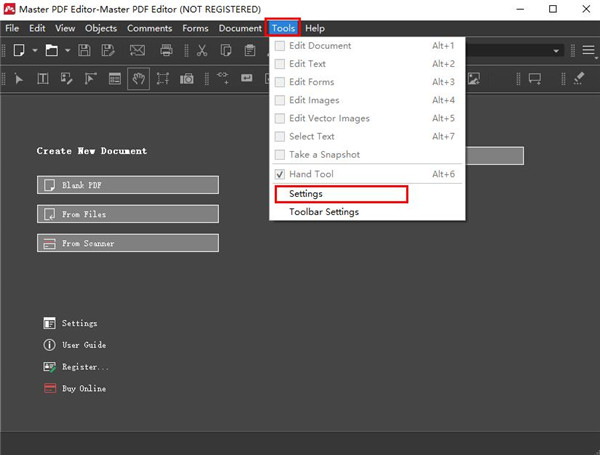Check the Edit Document menu checkbox
The image size is (600, 455).
tap(280, 46)
